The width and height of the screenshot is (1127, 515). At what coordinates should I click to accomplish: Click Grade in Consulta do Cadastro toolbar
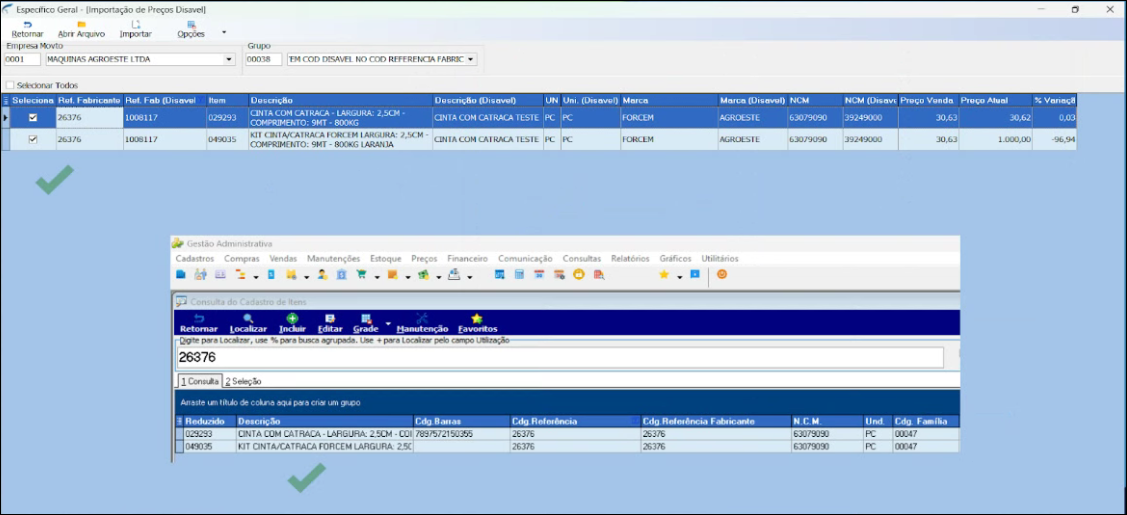pos(366,323)
